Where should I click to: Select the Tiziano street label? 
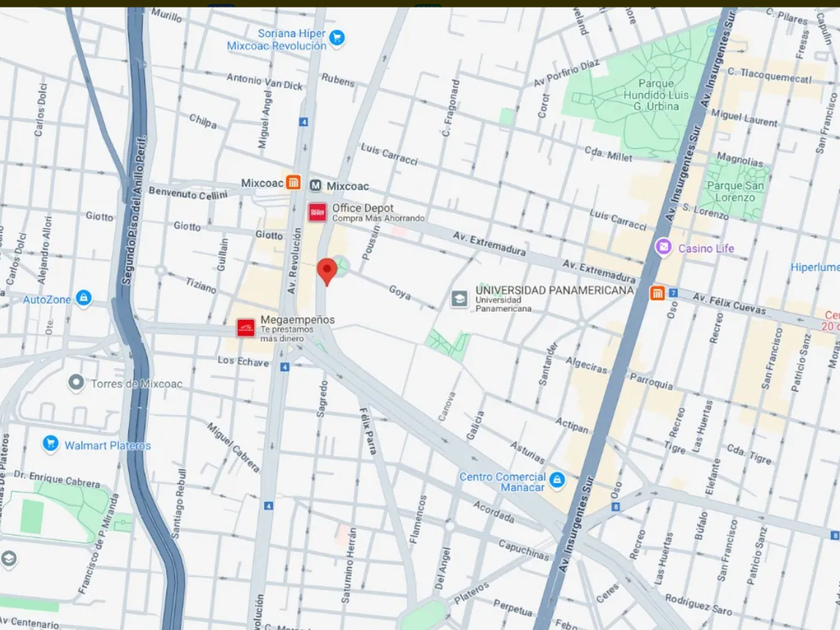(201, 285)
